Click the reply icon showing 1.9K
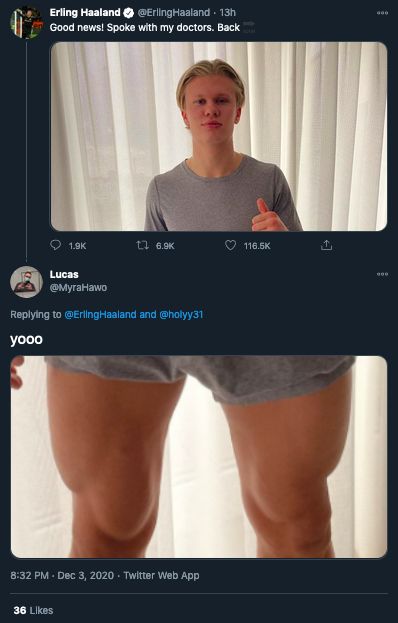 pyautogui.click(x=56, y=245)
